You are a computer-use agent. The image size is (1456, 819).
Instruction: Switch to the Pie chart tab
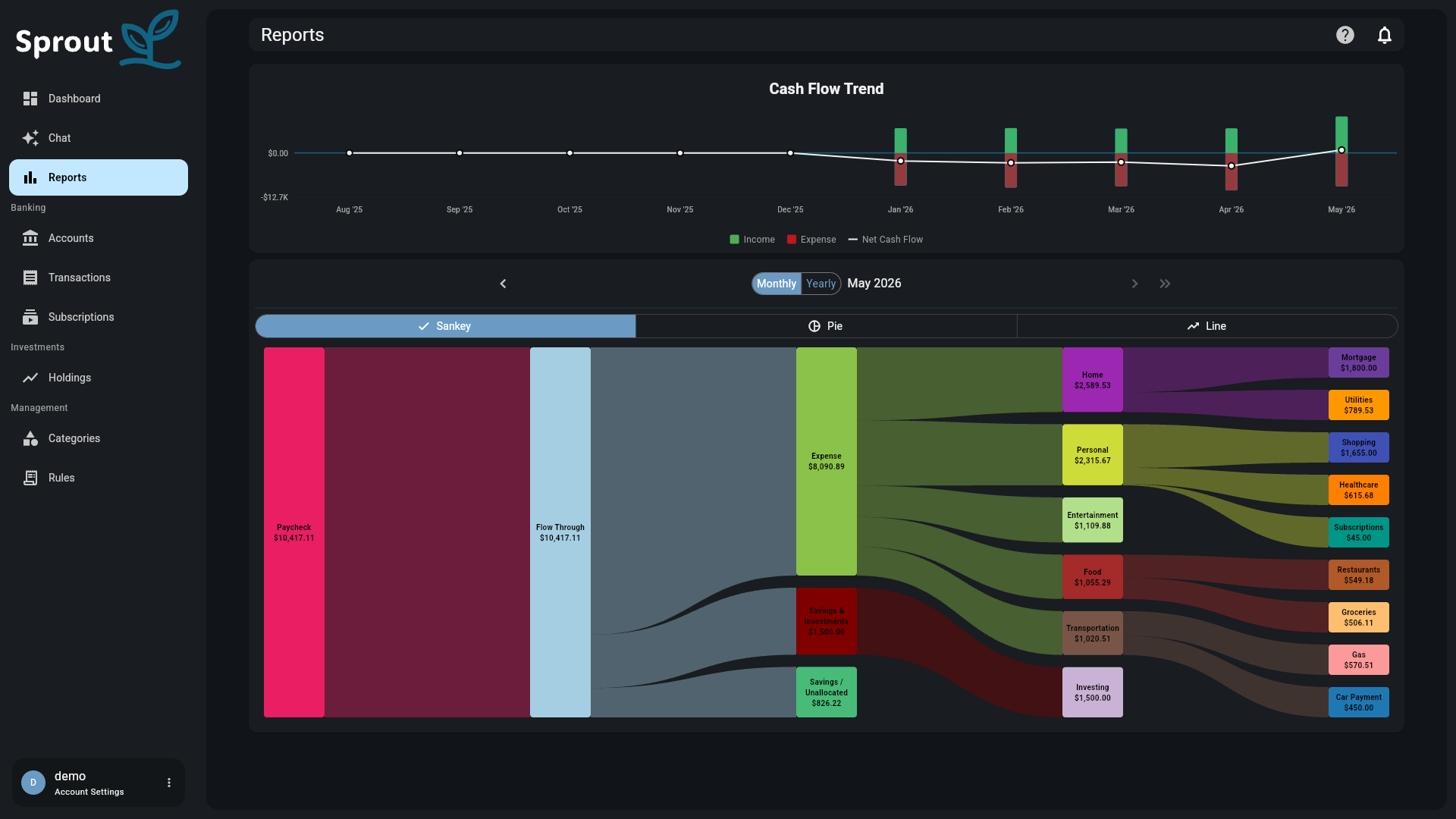pyautogui.click(x=826, y=326)
